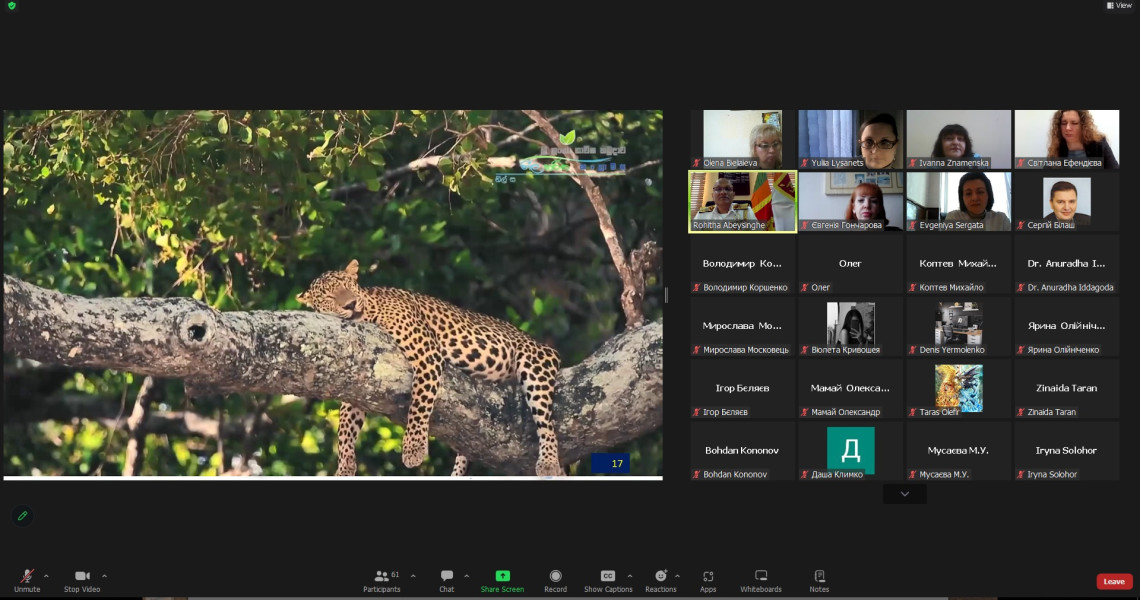Show Captions using the CC icon
This screenshot has height=600, width=1140.
pos(608,576)
